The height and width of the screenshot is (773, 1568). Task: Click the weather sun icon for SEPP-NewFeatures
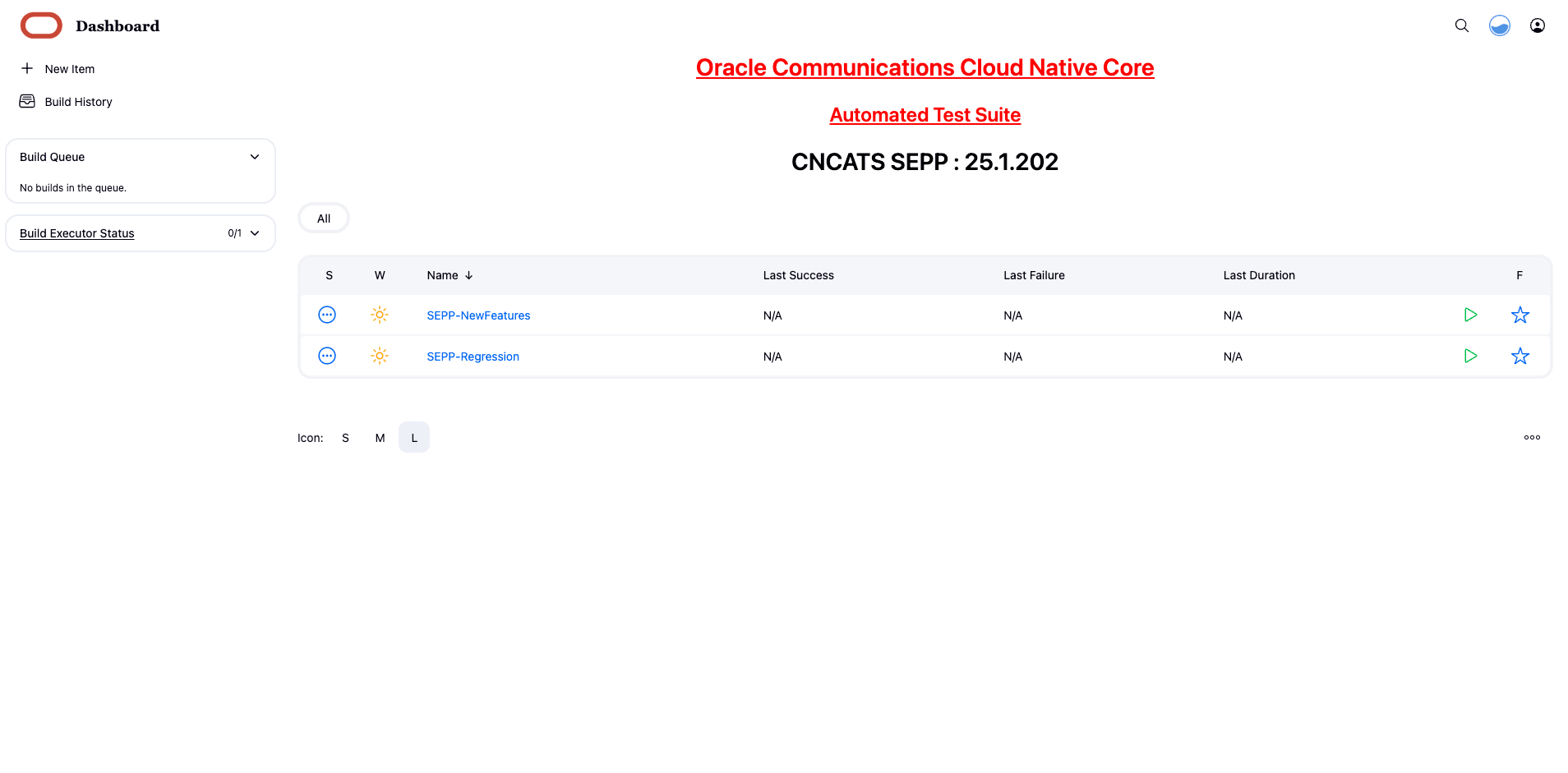coord(380,315)
